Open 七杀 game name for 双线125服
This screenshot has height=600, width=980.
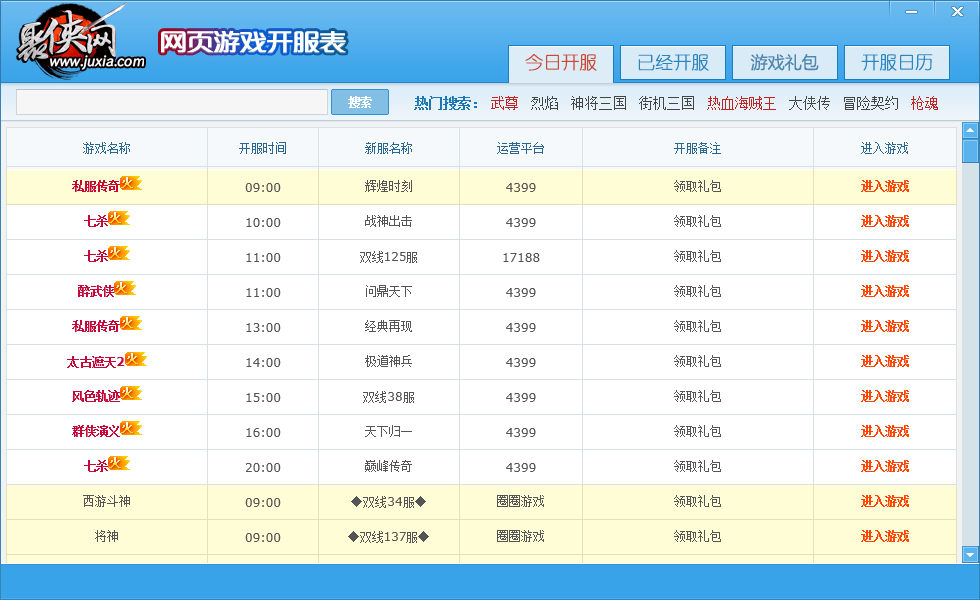(96, 256)
